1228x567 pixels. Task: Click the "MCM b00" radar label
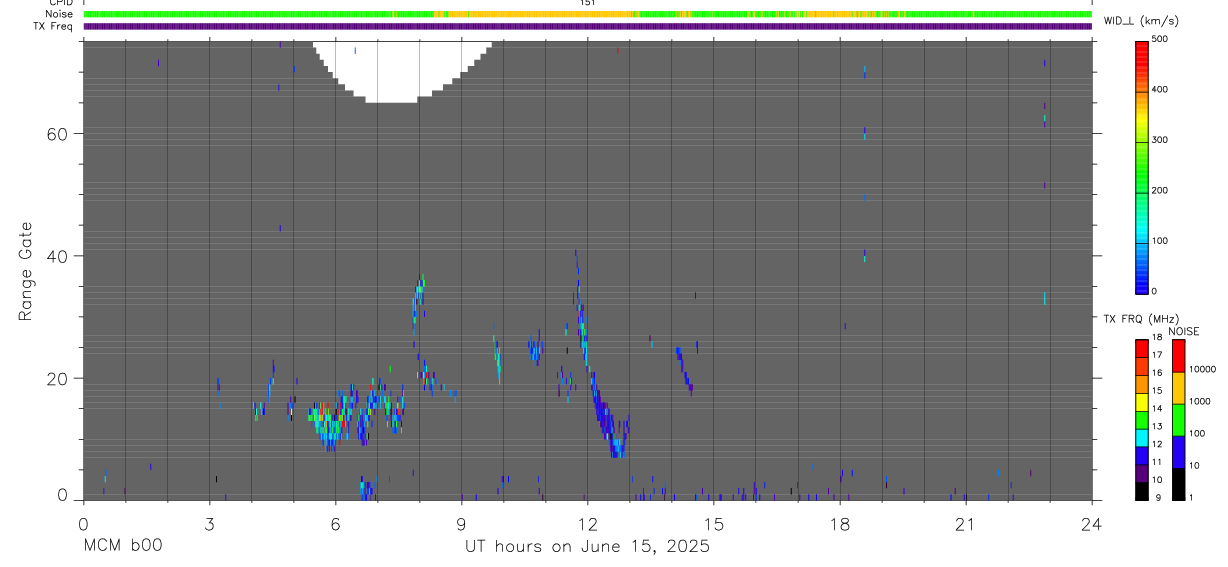pos(122,547)
